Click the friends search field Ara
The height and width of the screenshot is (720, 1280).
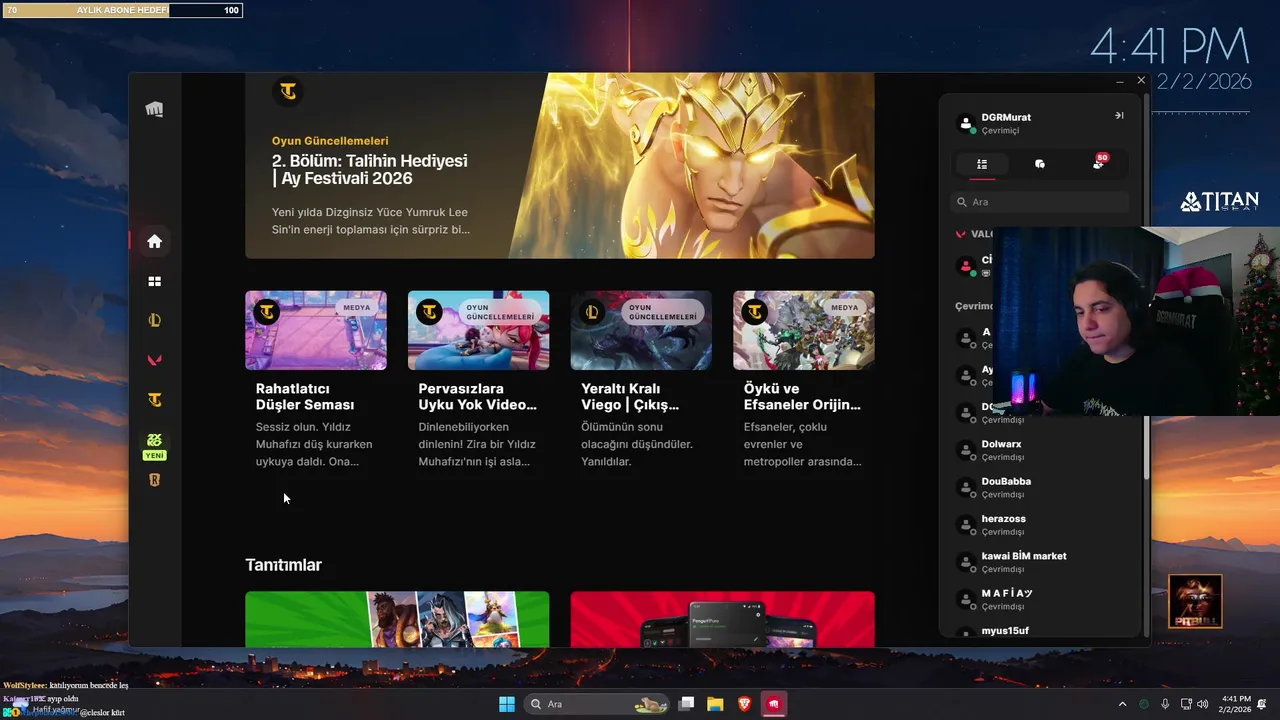1040,202
